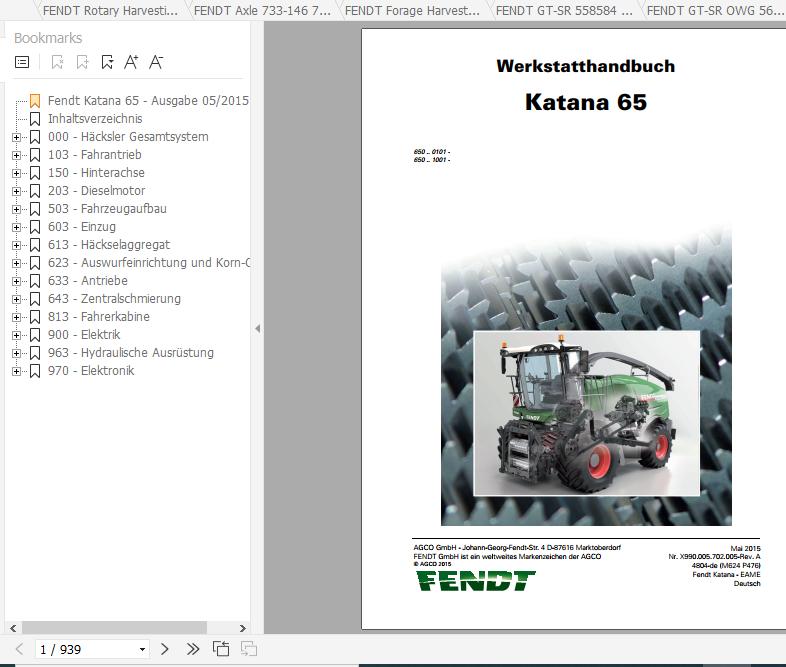Expand the 643 - Zentralschmierung bookmark
The height and width of the screenshot is (667, 786).
tap(17, 300)
